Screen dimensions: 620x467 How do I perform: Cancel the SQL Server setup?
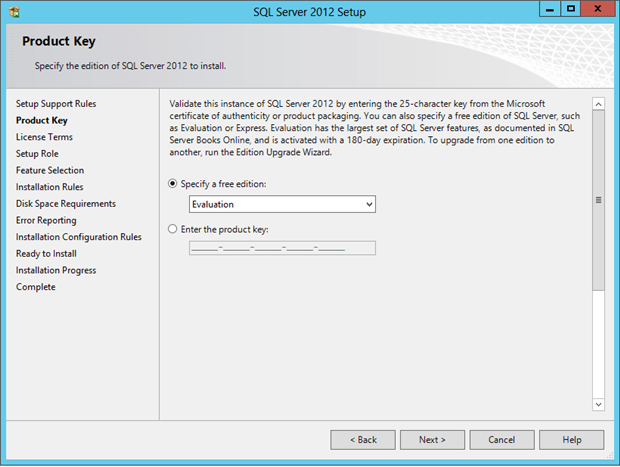point(502,440)
